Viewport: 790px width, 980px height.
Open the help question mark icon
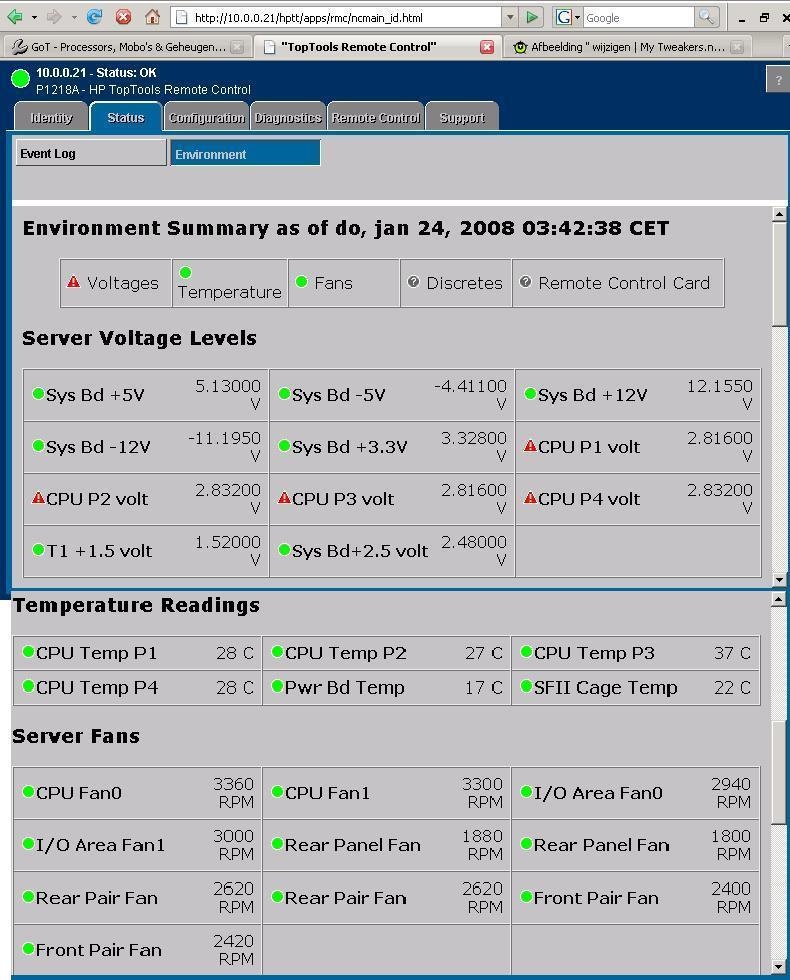tap(778, 80)
